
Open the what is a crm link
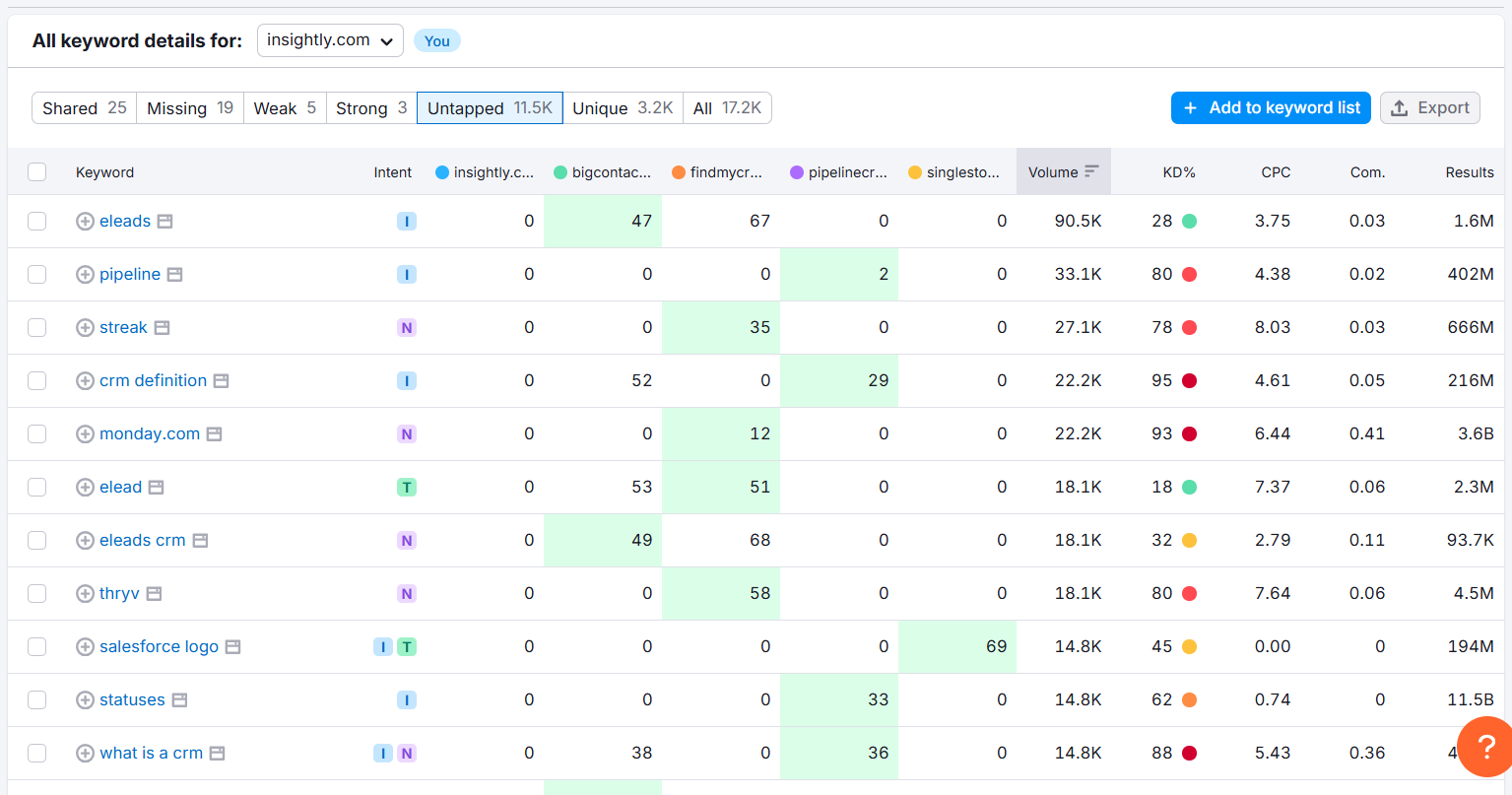[x=152, y=754]
